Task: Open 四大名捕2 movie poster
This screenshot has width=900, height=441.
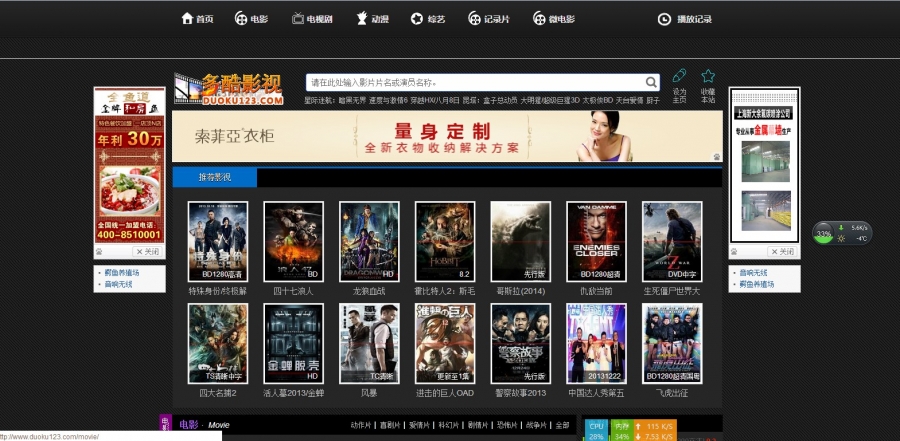Action: [x=218, y=343]
